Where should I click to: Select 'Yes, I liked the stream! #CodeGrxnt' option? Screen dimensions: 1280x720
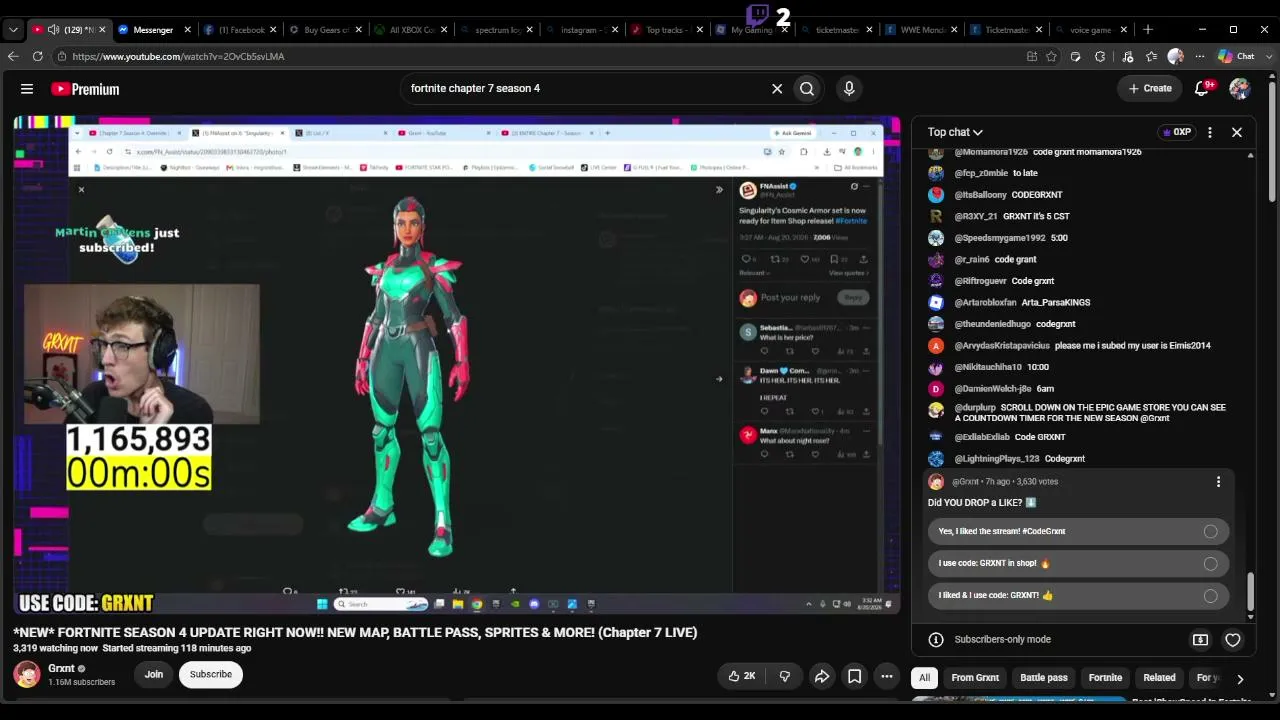(1078, 531)
